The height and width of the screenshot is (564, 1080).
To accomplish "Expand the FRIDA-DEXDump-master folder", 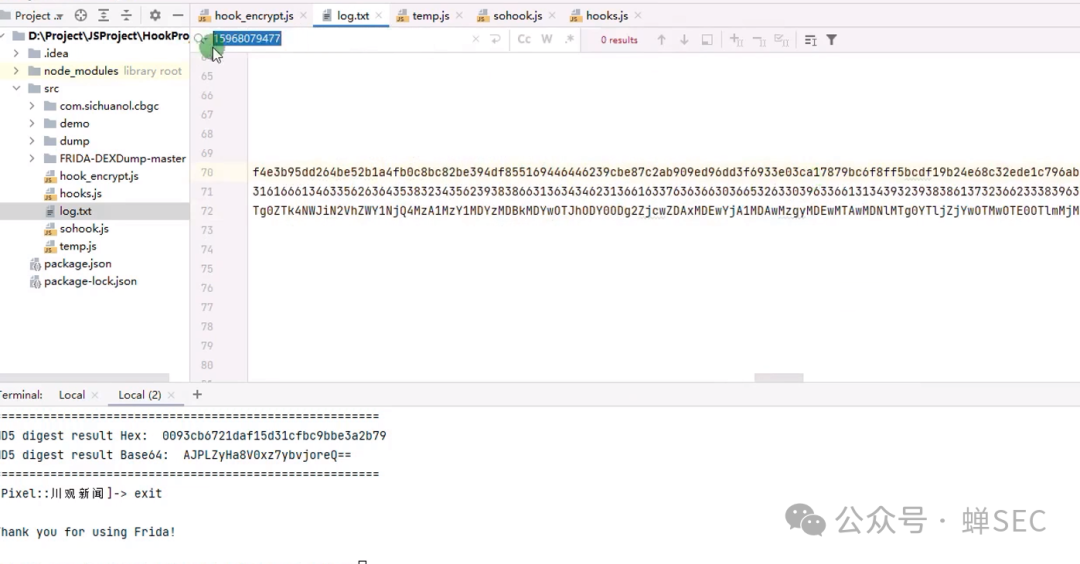I will point(32,158).
